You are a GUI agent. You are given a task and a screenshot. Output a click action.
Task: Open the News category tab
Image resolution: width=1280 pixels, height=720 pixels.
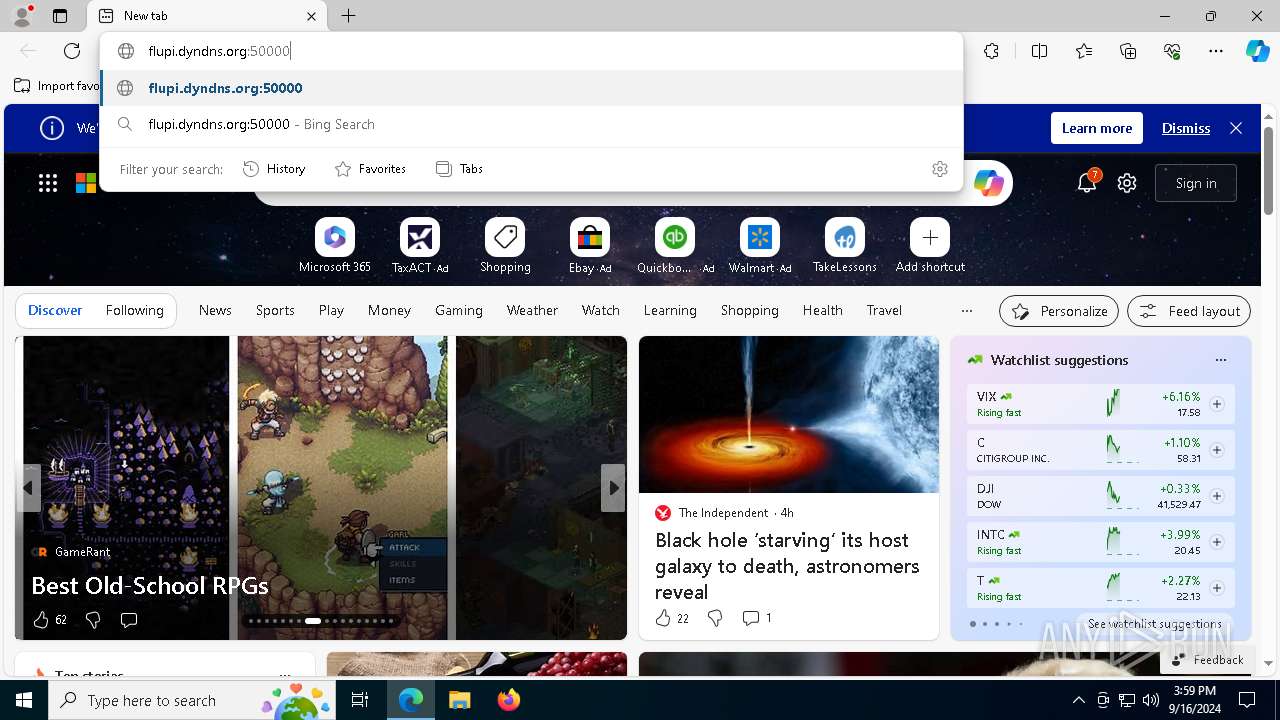coord(215,310)
